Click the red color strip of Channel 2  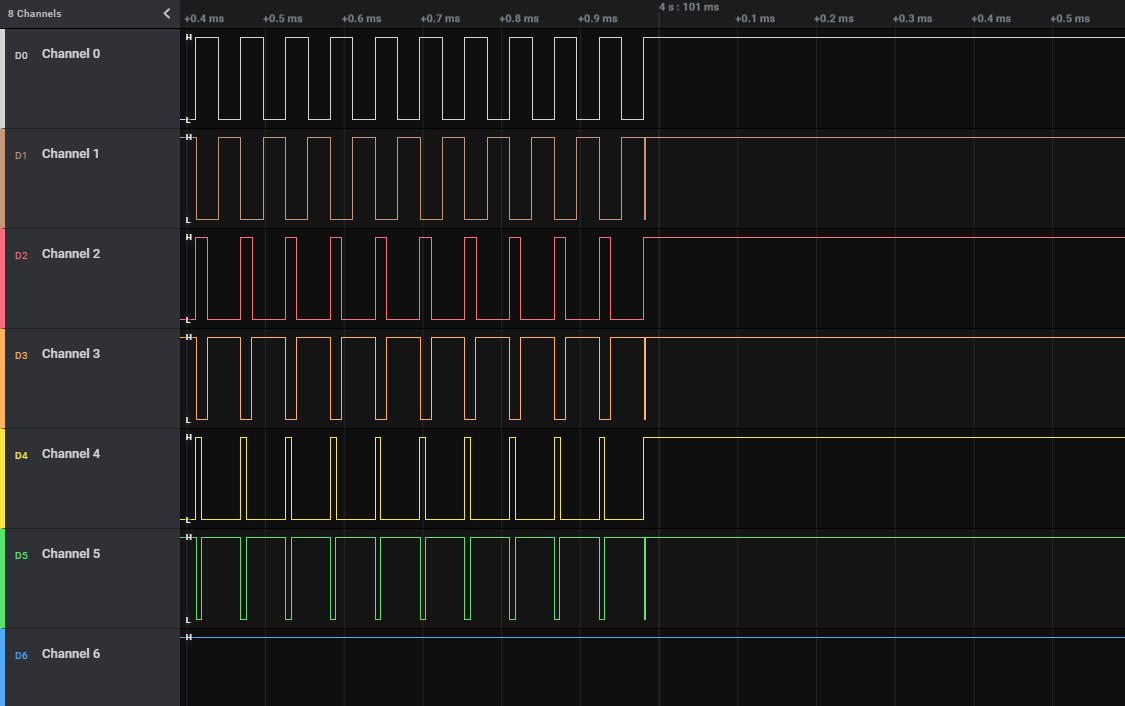tap(3, 278)
